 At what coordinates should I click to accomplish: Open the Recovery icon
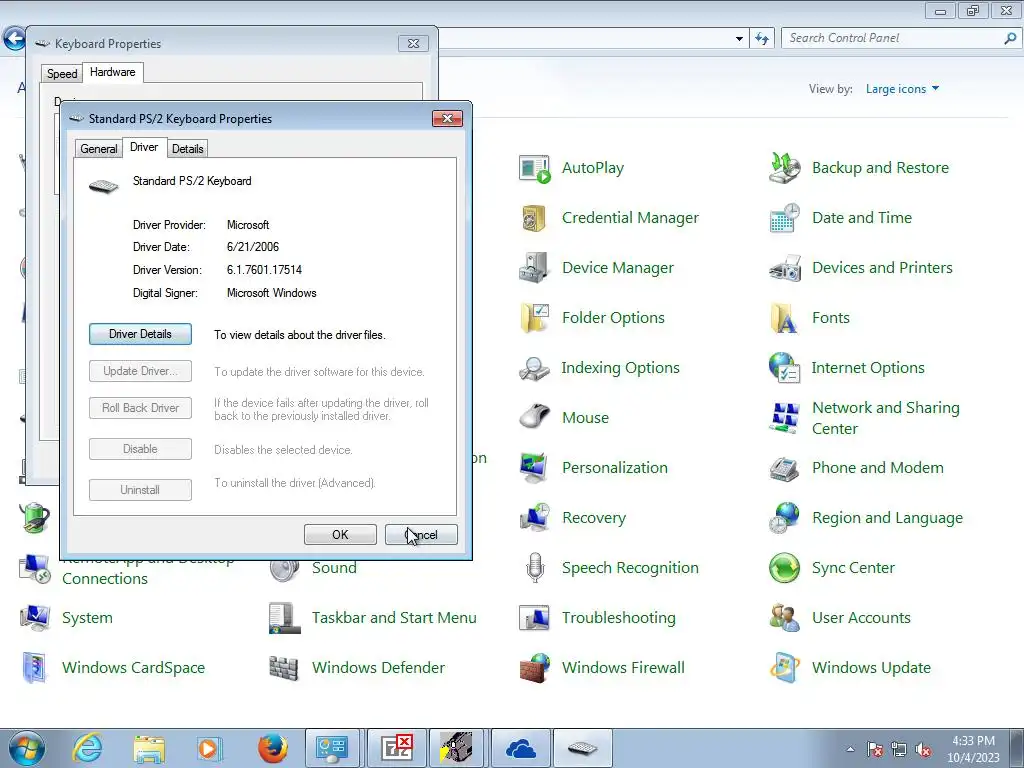tap(534, 518)
